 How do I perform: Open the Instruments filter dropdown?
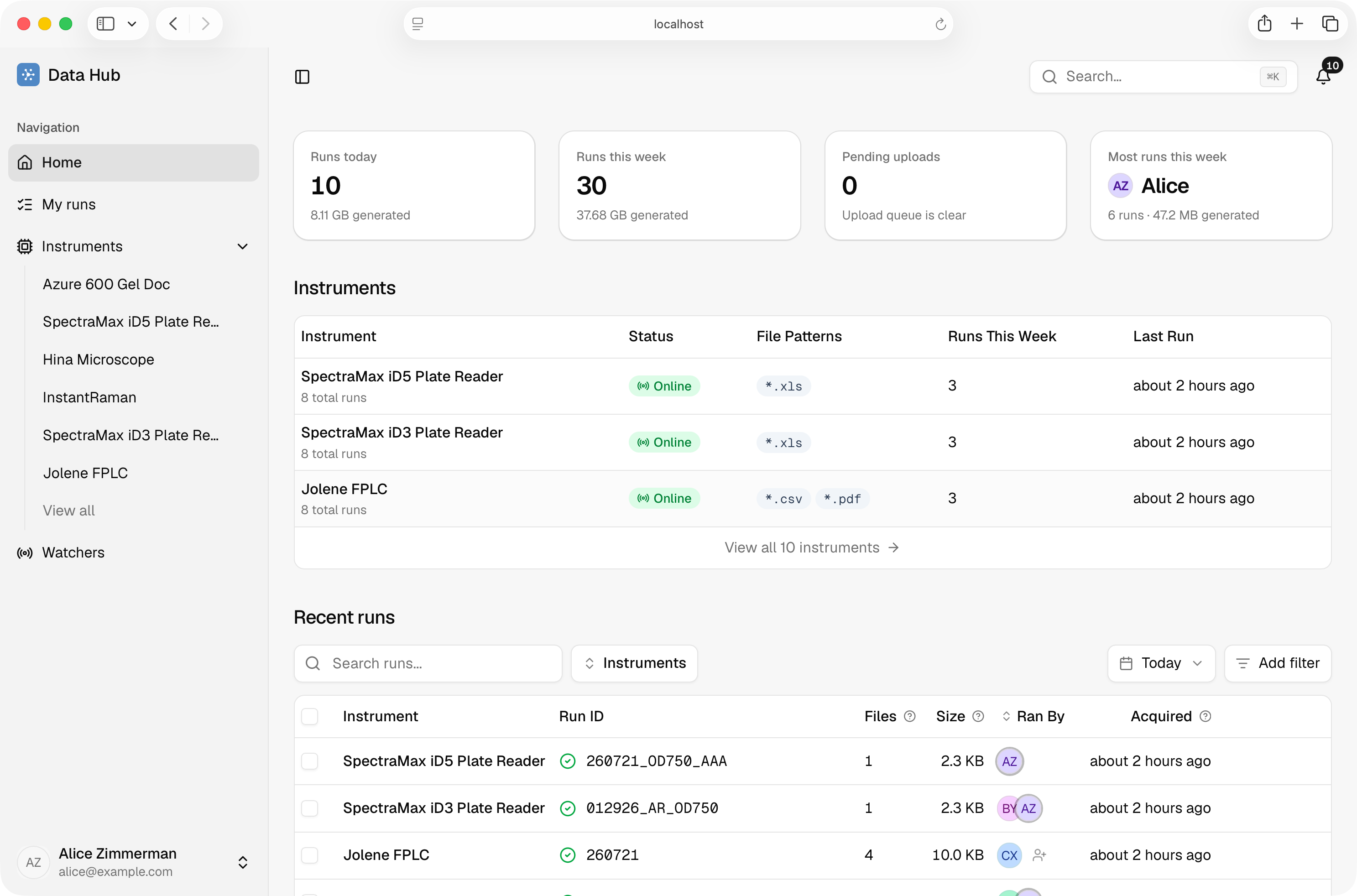pos(634,663)
